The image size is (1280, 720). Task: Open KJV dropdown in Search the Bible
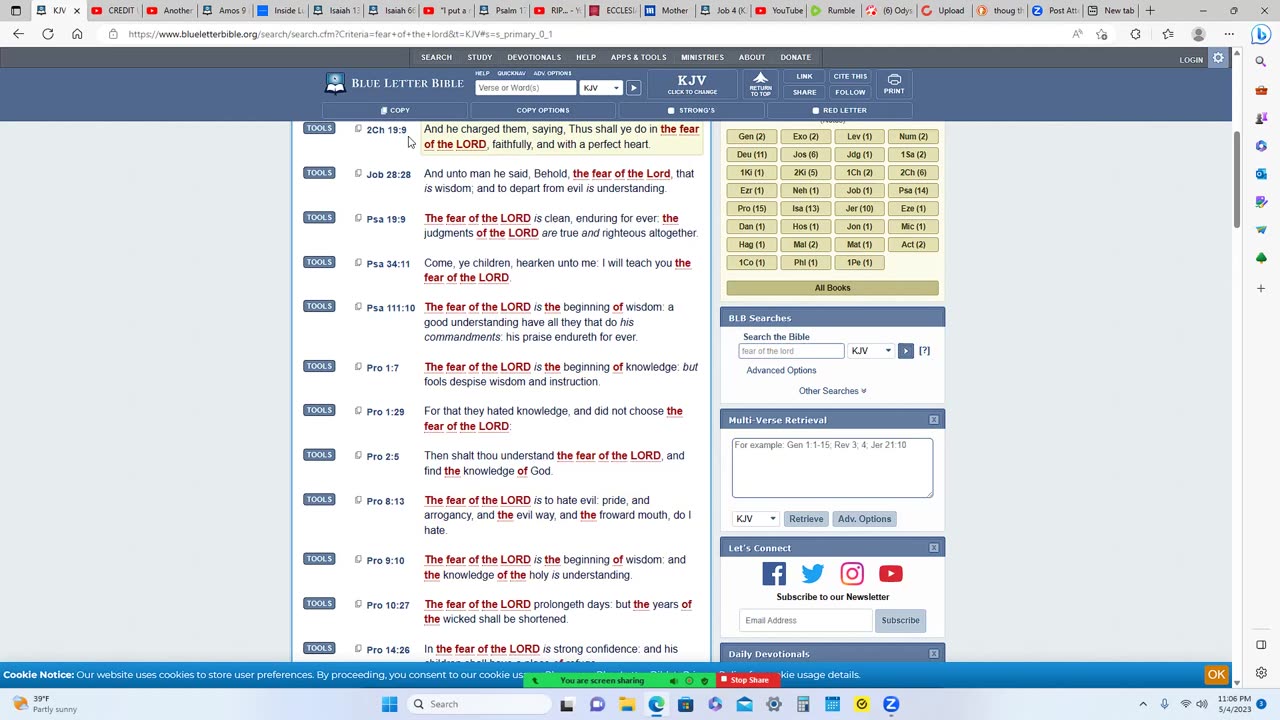871,351
